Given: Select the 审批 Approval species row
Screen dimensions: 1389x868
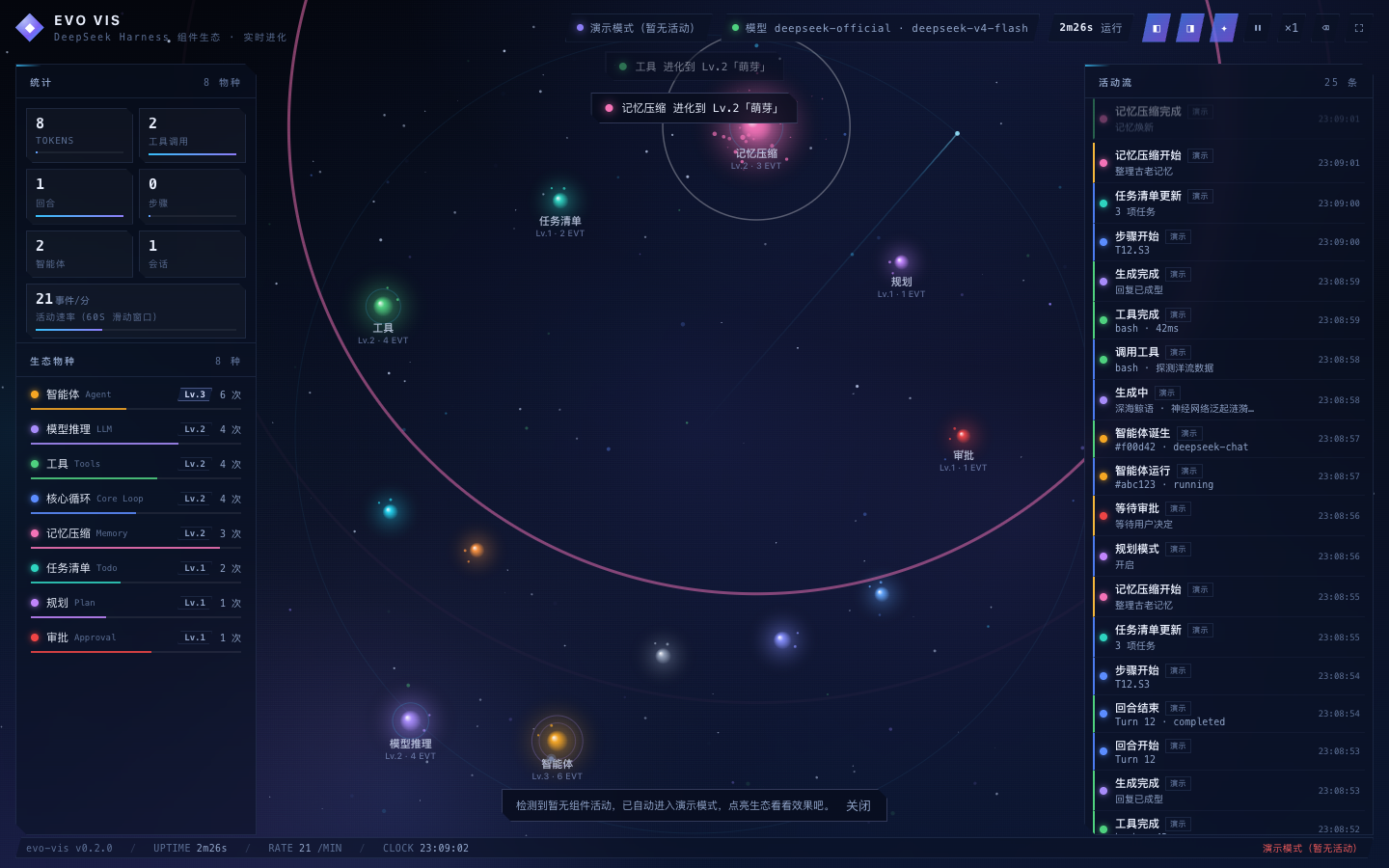Looking at the screenshot, I should 136,638.
